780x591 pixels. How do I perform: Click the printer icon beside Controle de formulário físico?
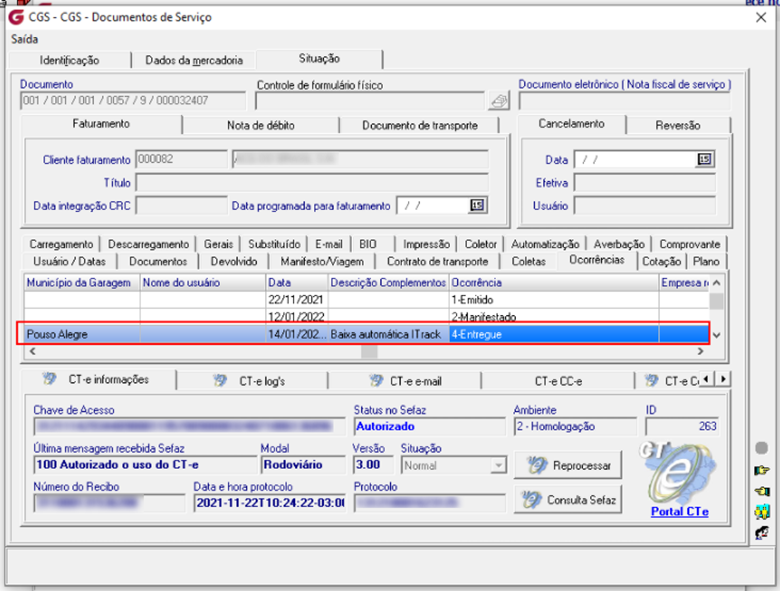point(499,101)
